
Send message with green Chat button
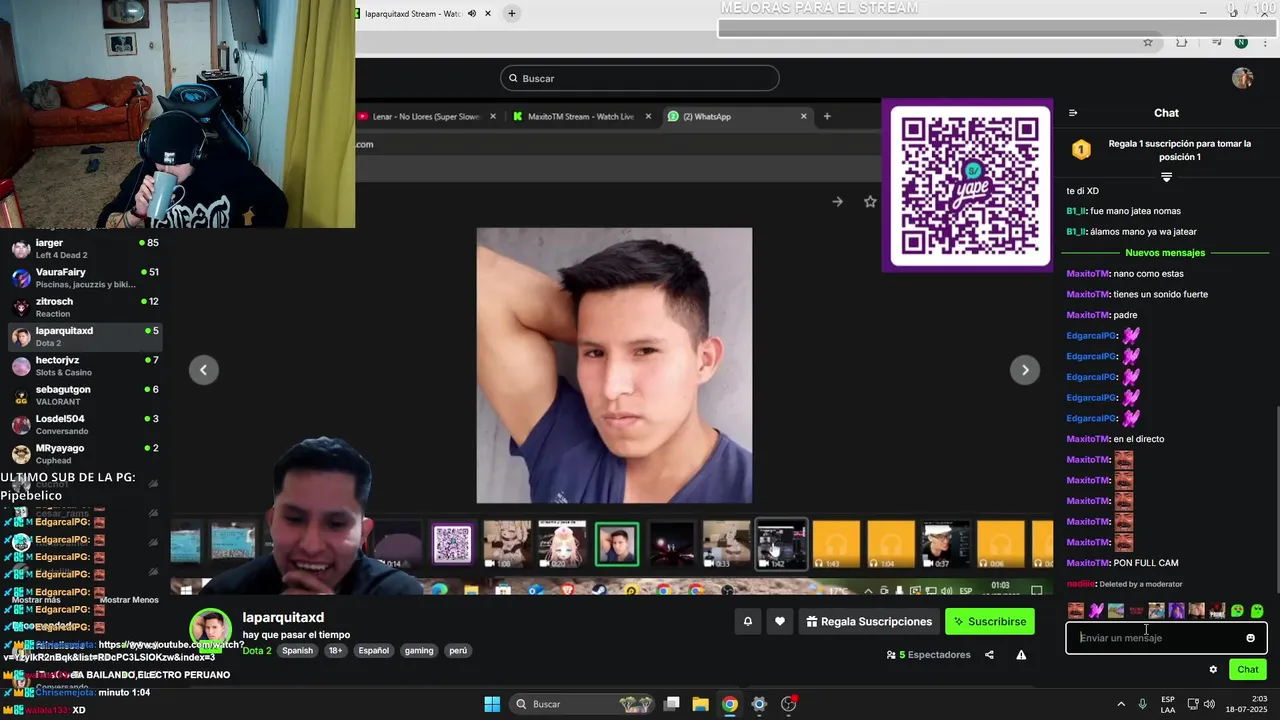point(1248,670)
